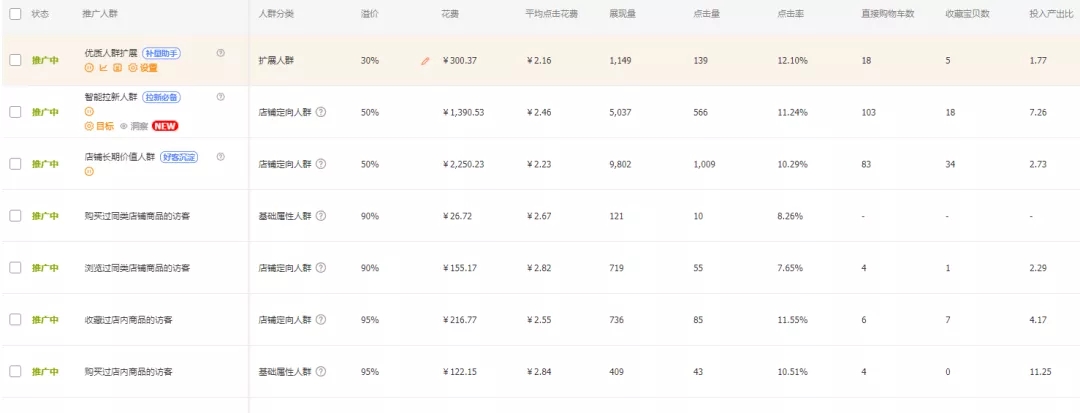Click the 点击率 column header

click(x=787, y=14)
